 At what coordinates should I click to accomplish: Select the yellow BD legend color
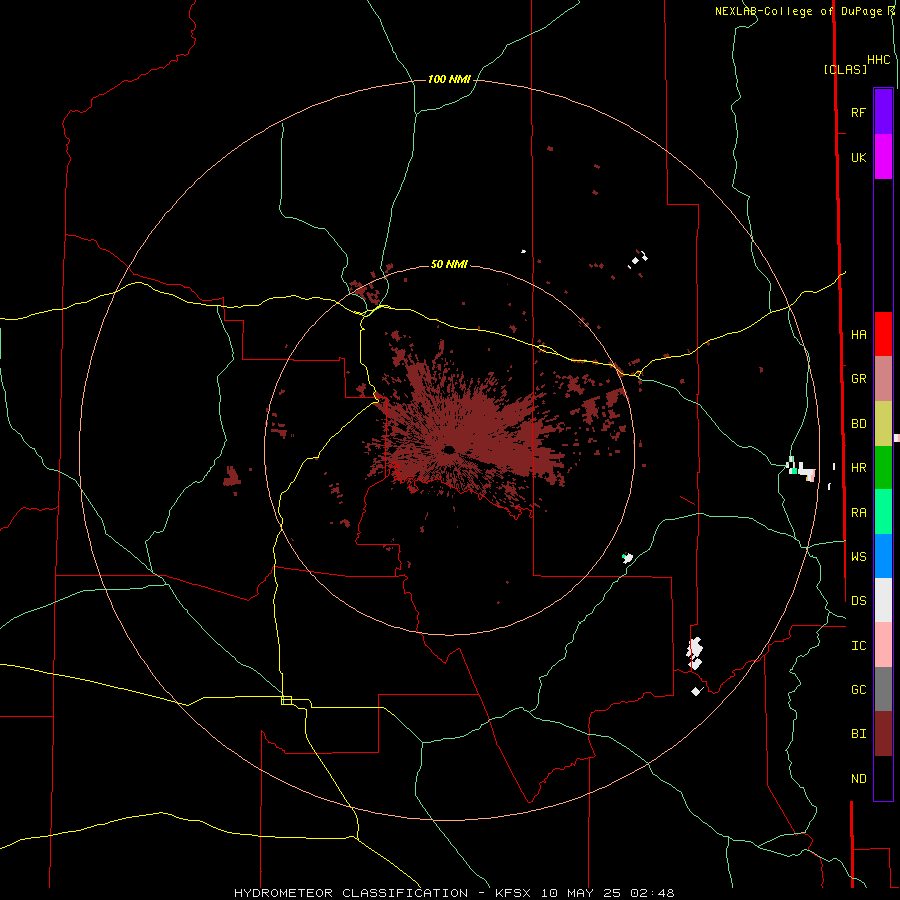pos(883,424)
